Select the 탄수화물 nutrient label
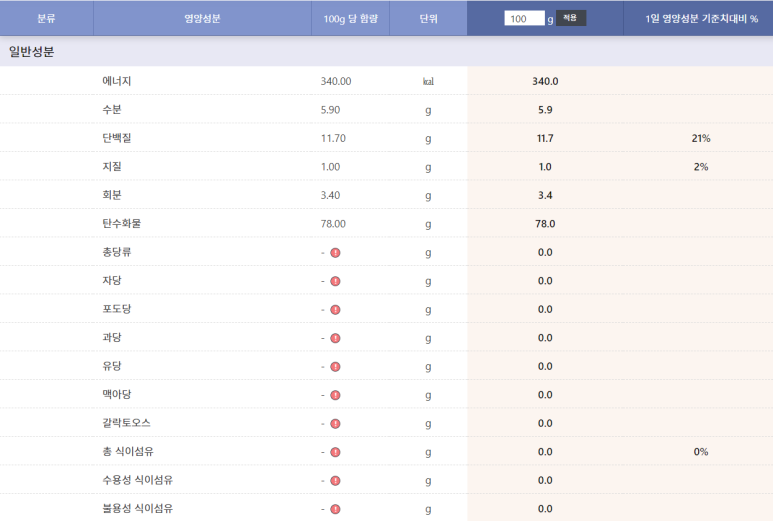The width and height of the screenshot is (773, 521). click(122, 223)
